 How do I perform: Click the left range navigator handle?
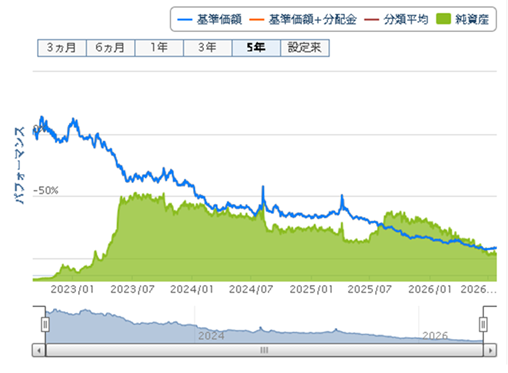[45, 324]
